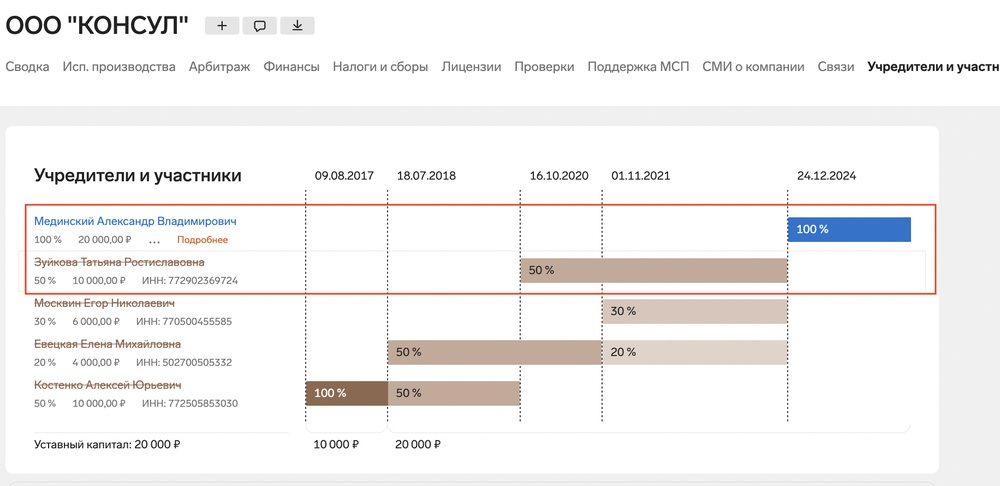Click the blue 100 % share bar
Image resolution: width=1000 pixels, height=486 pixels.
849,229
